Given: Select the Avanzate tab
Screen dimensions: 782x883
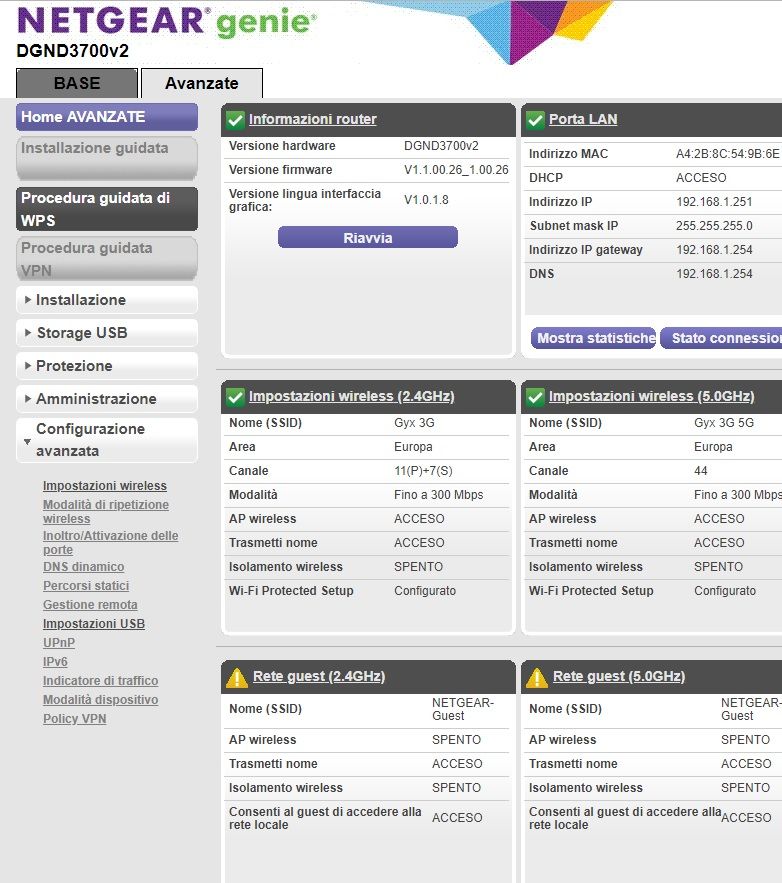Looking at the screenshot, I should [201, 83].
